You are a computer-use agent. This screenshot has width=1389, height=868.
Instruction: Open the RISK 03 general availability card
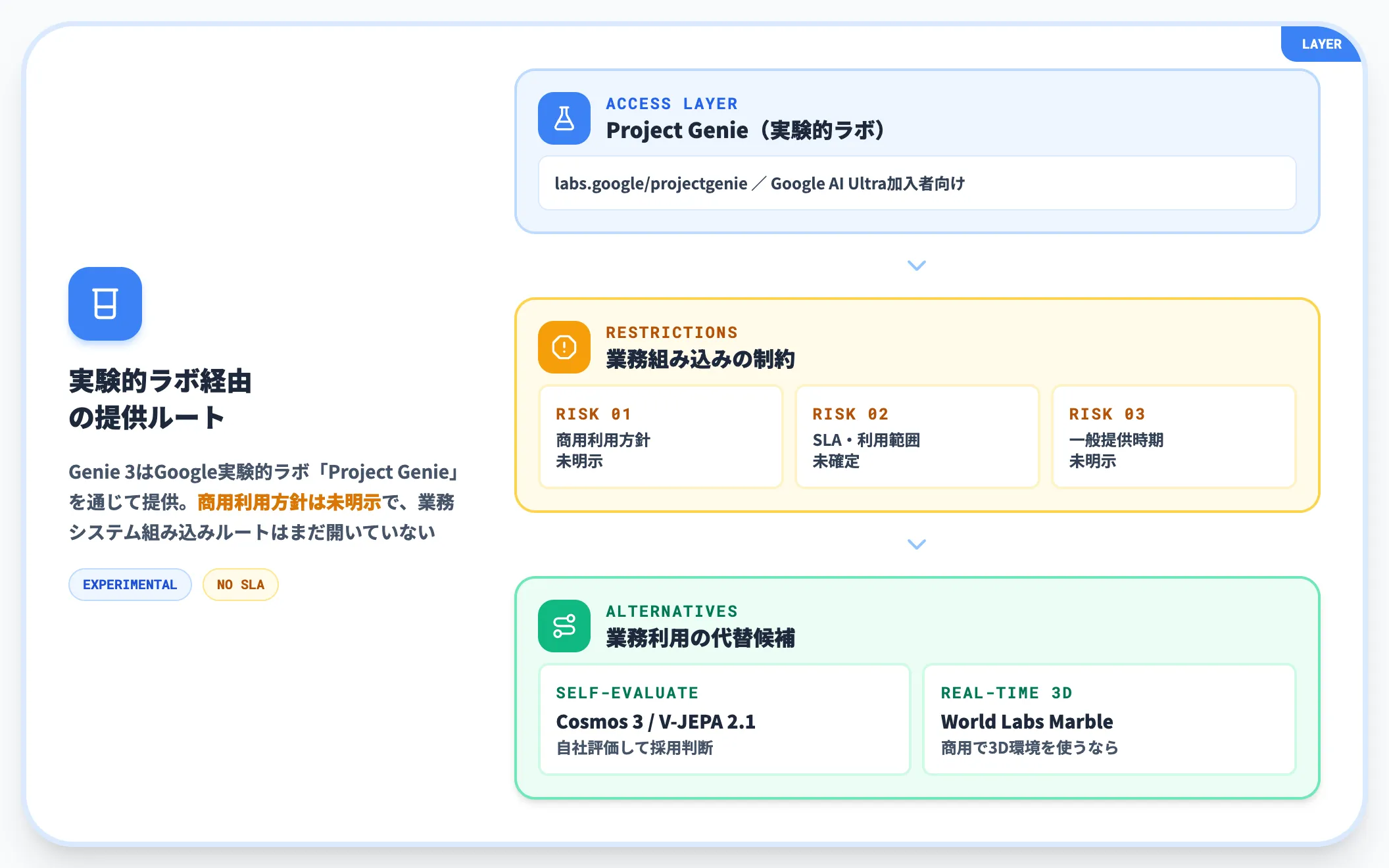(x=1174, y=437)
